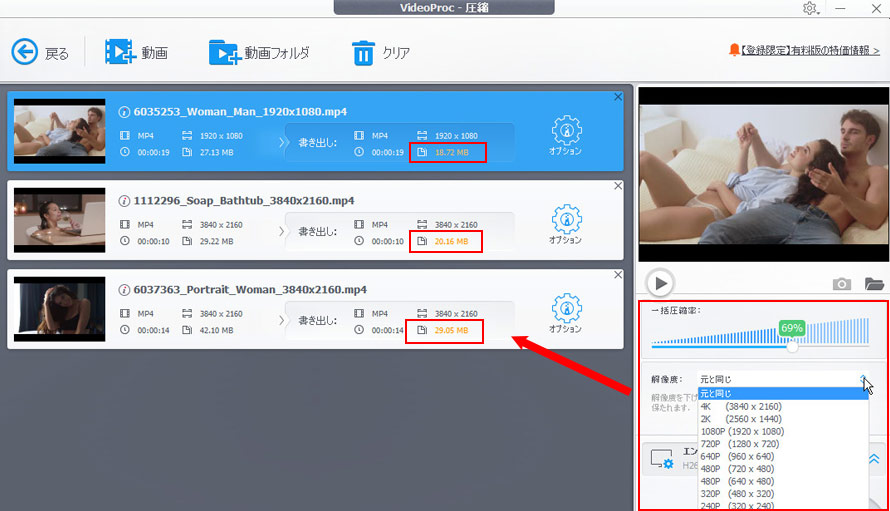Expand the encoder panel double chevron
This screenshot has height=511, width=890.
[875, 459]
